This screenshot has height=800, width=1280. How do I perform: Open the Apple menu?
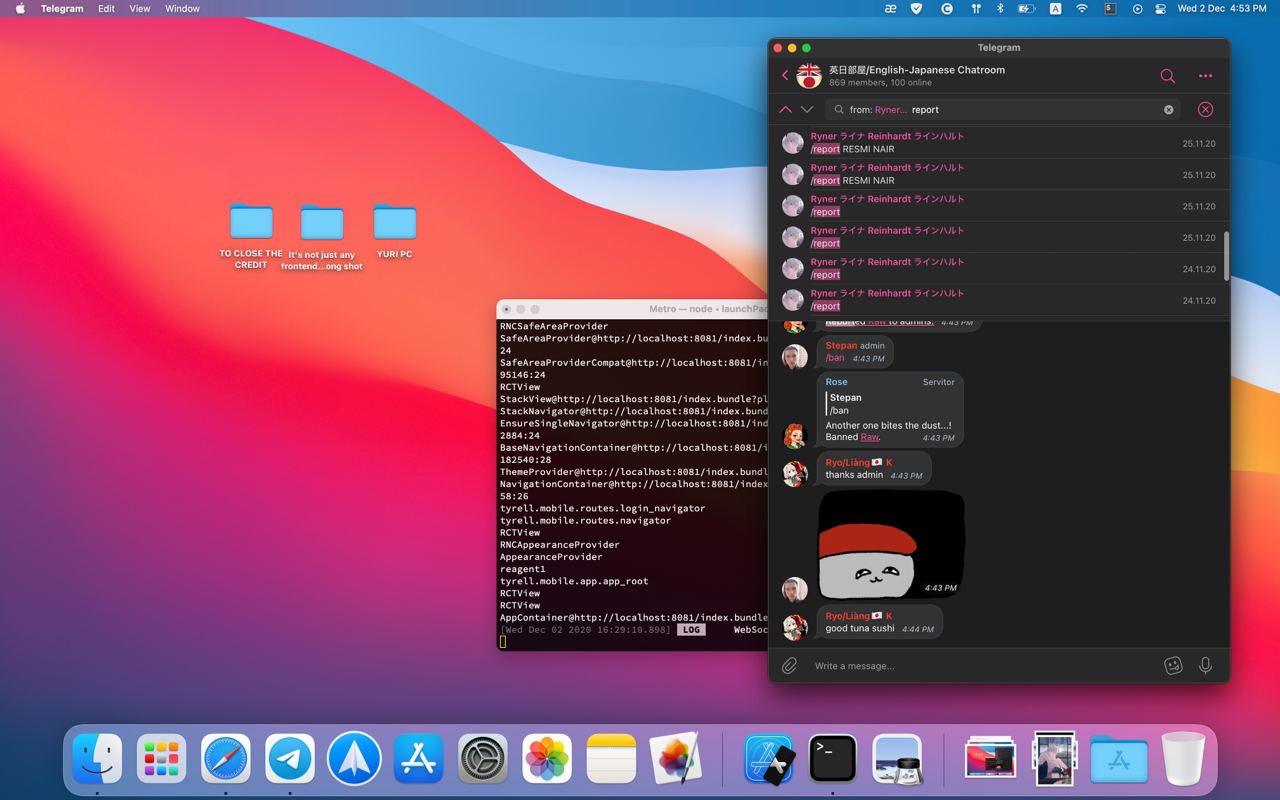[20, 8]
